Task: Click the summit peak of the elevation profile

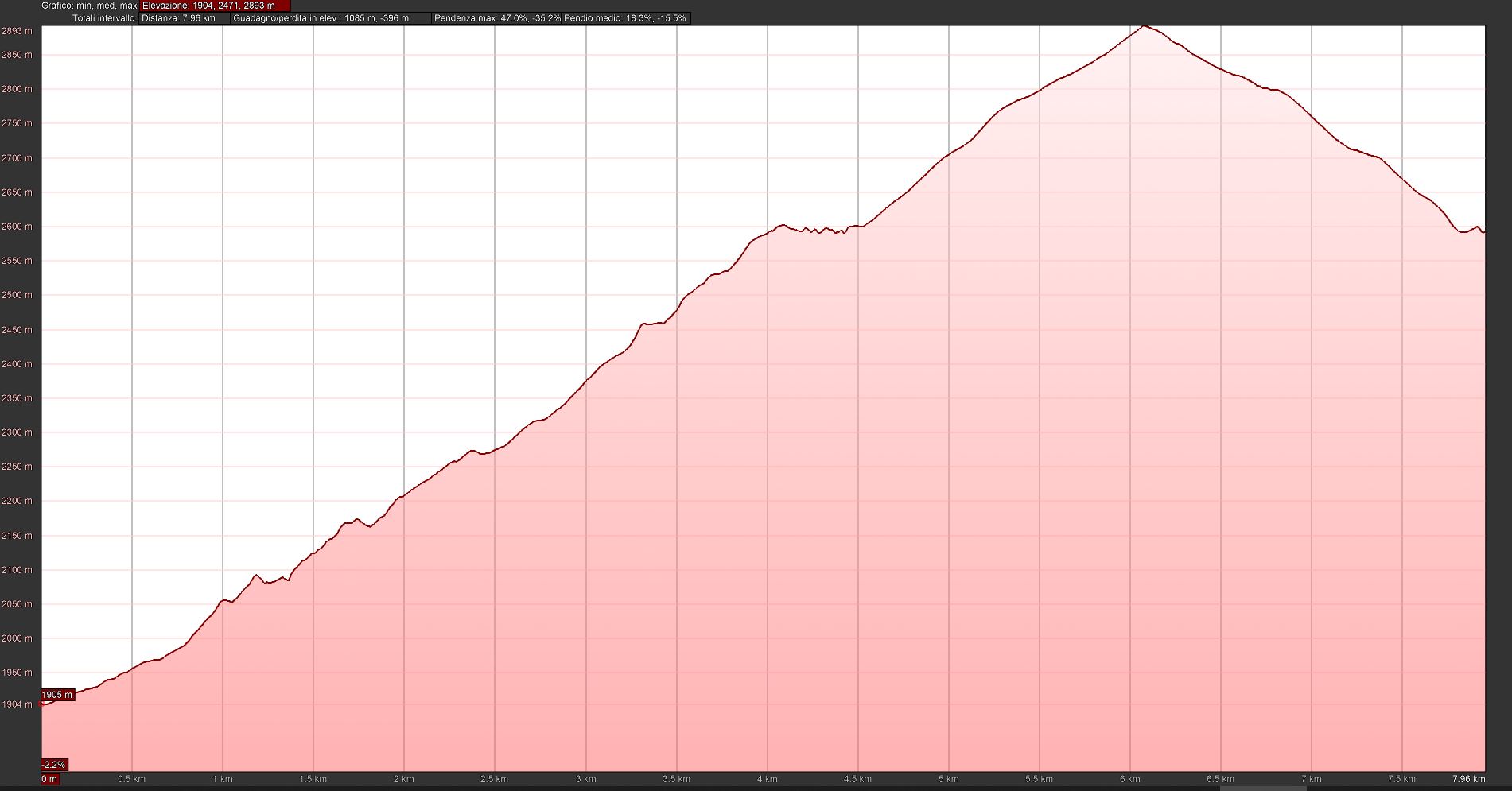Action: 1144,26
